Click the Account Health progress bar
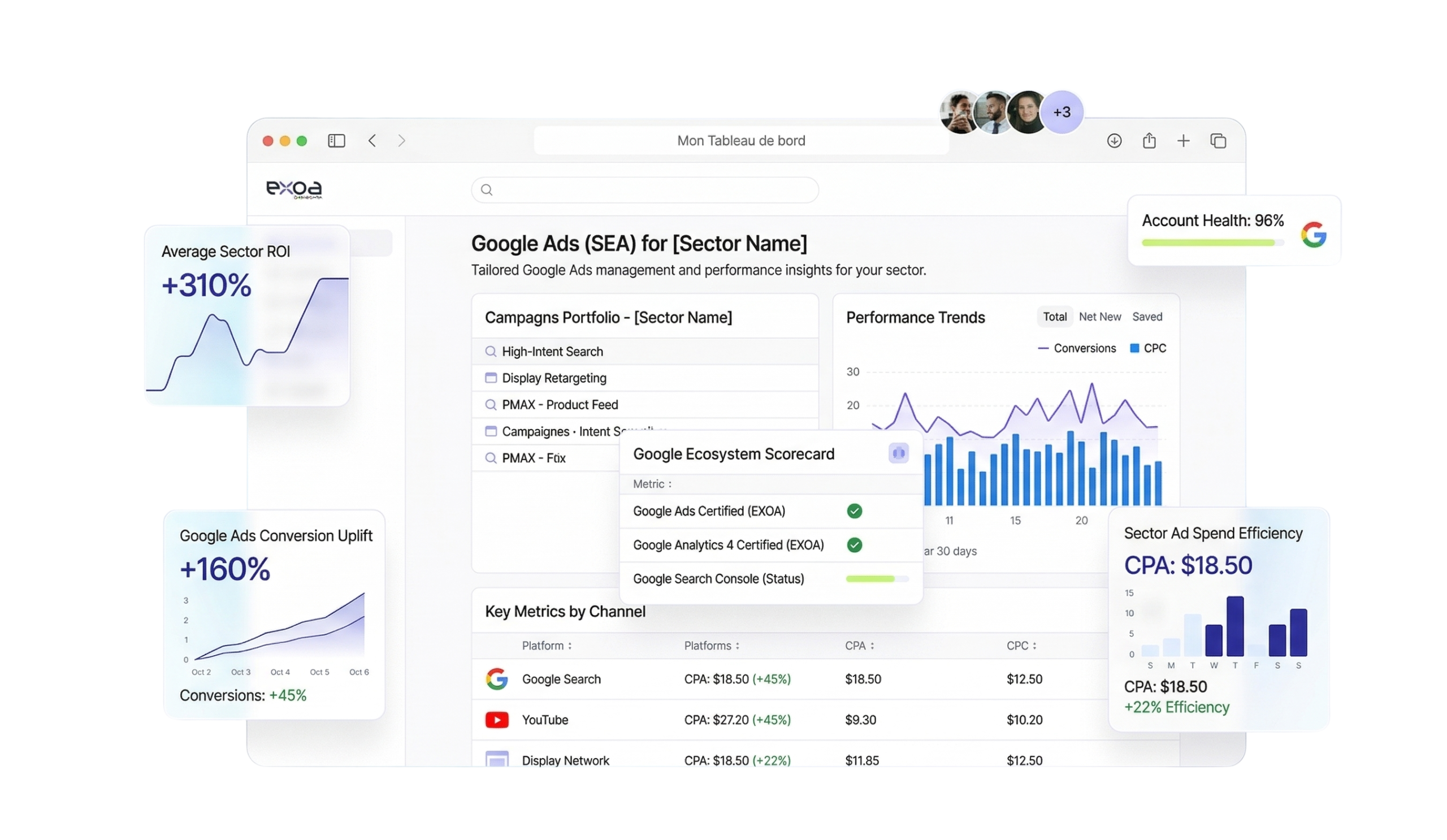 [1213, 243]
